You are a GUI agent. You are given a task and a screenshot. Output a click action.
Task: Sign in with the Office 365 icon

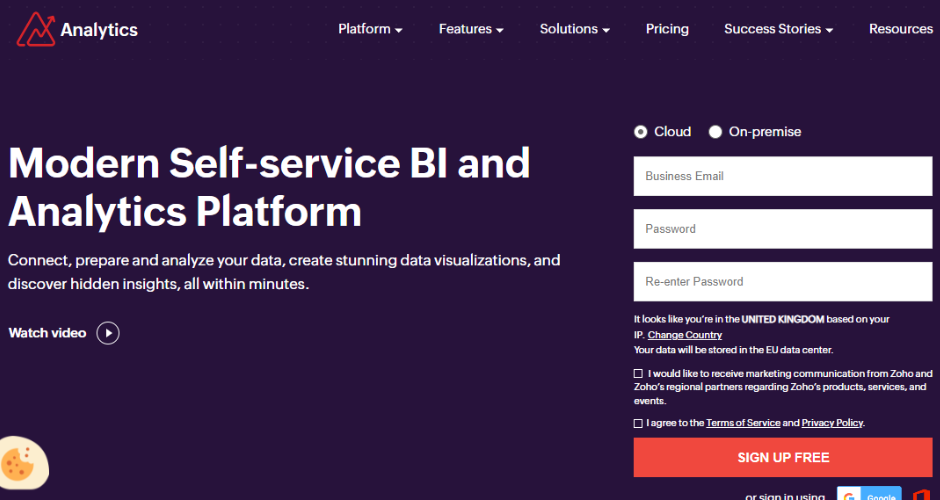coord(922,494)
